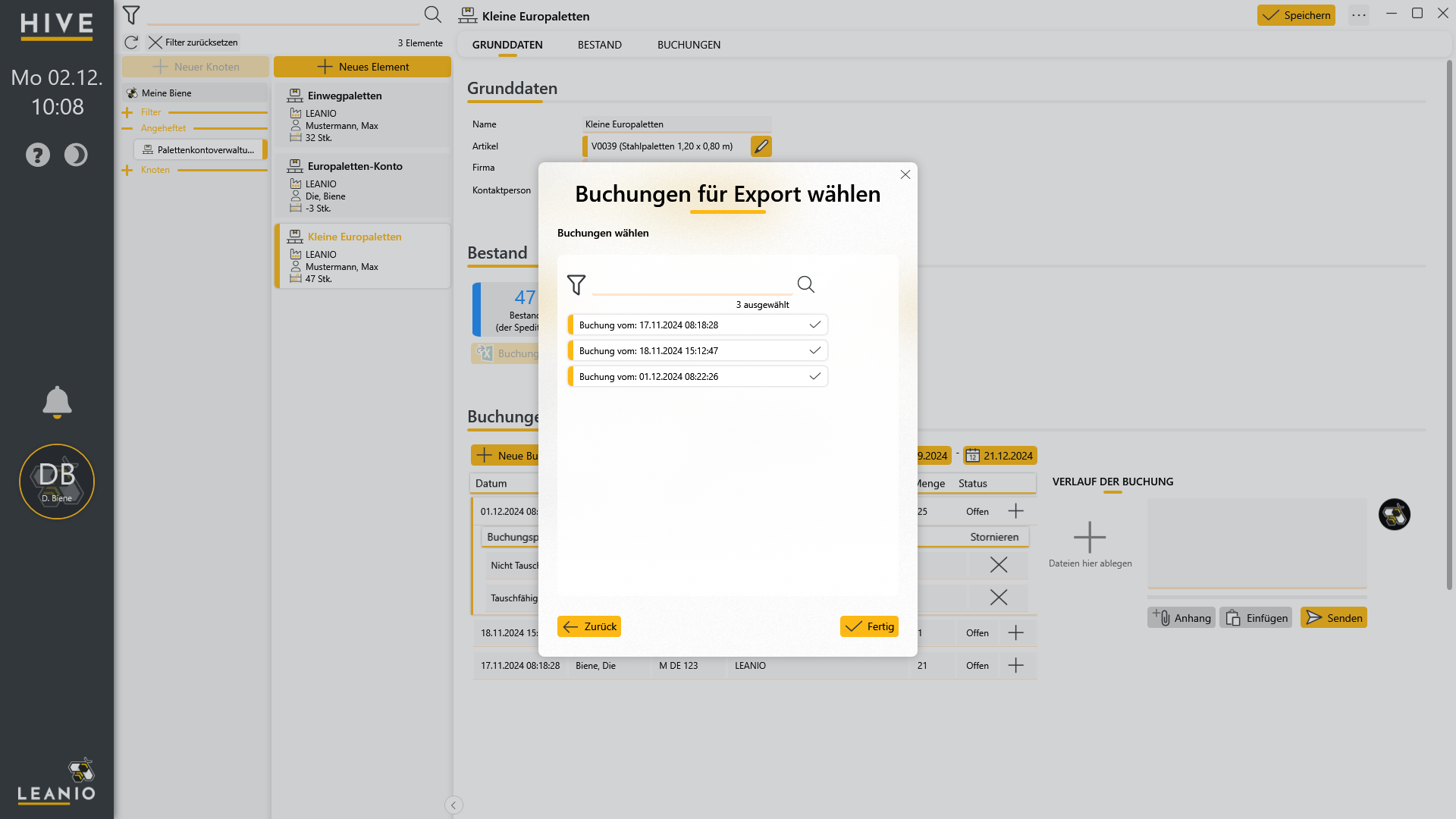Expand the 17.11.2024 booking row plus
Viewport: 1456px width, 819px height.
[1016, 665]
